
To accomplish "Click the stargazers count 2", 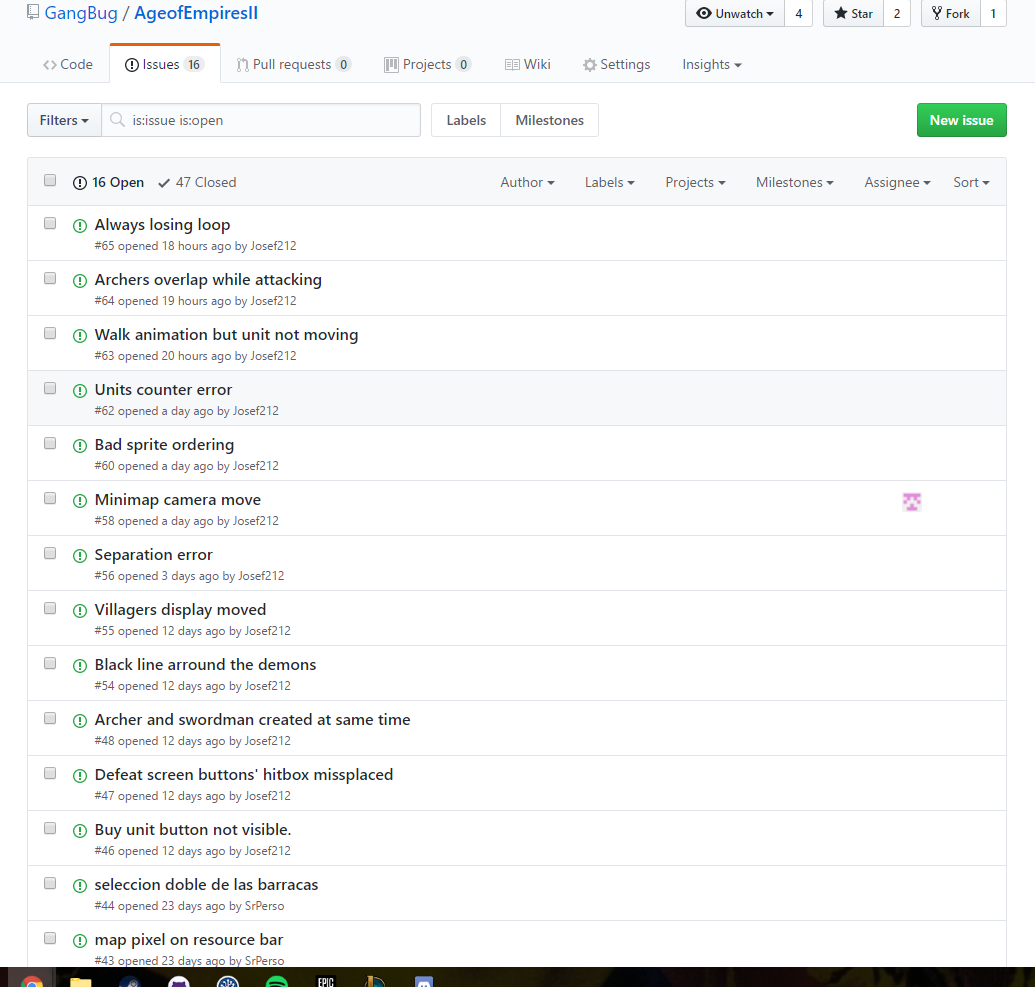I will 896,13.
